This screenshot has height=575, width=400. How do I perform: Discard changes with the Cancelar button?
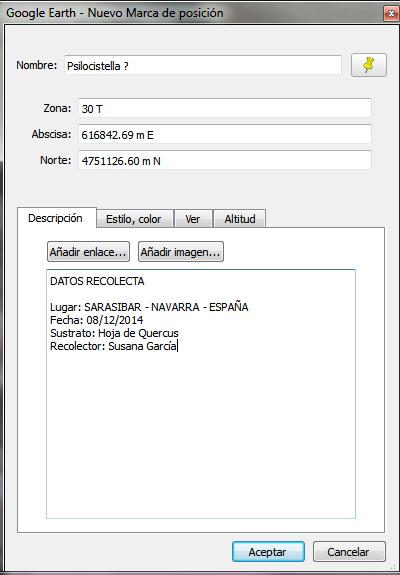pyautogui.click(x=349, y=552)
